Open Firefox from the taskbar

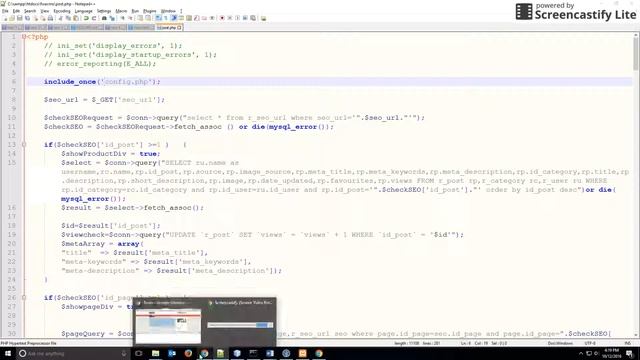pos(188,353)
